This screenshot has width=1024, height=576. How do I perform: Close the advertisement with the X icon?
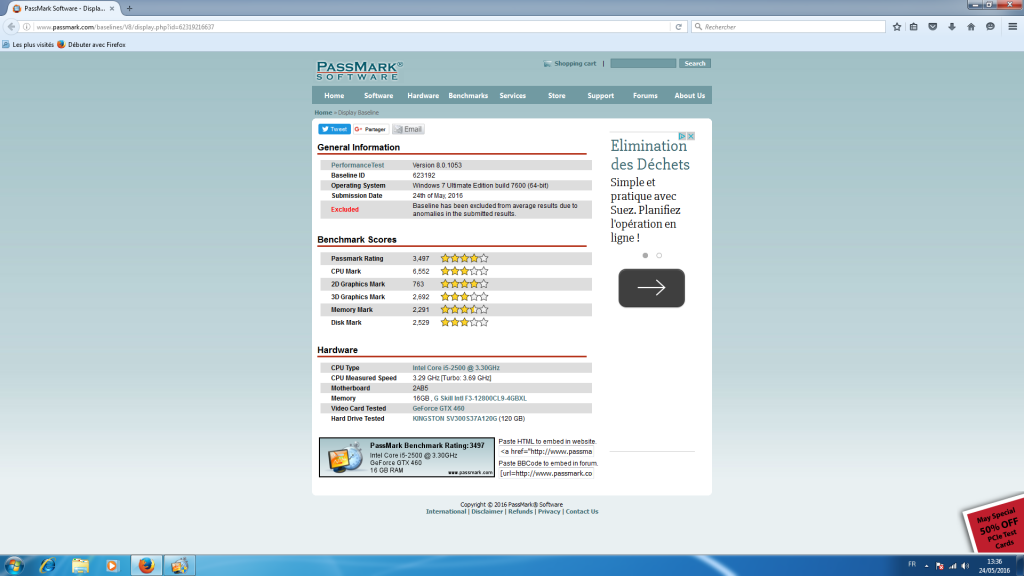click(691, 136)
